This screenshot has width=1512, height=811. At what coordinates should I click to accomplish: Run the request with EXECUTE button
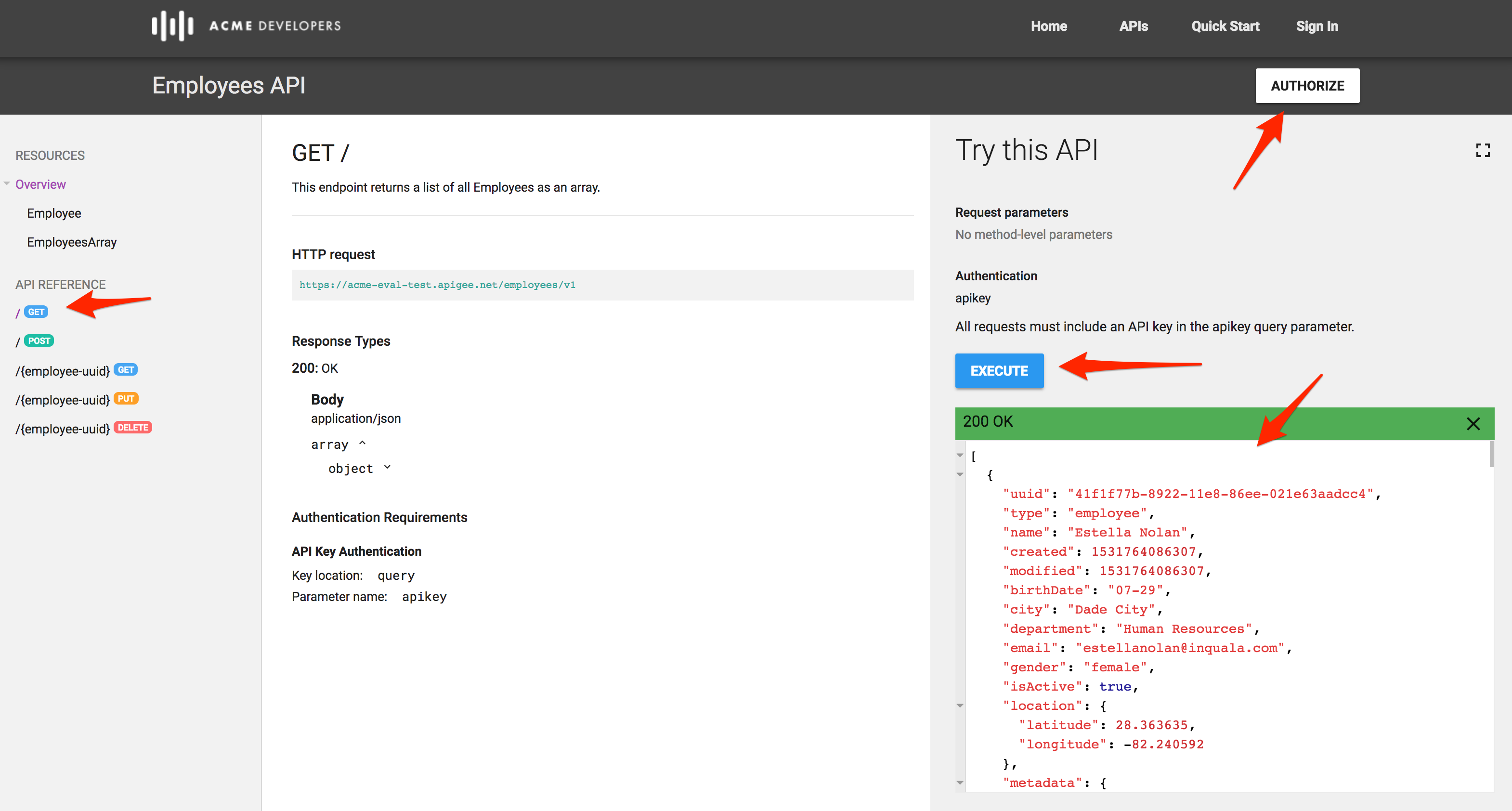[999, 371]
